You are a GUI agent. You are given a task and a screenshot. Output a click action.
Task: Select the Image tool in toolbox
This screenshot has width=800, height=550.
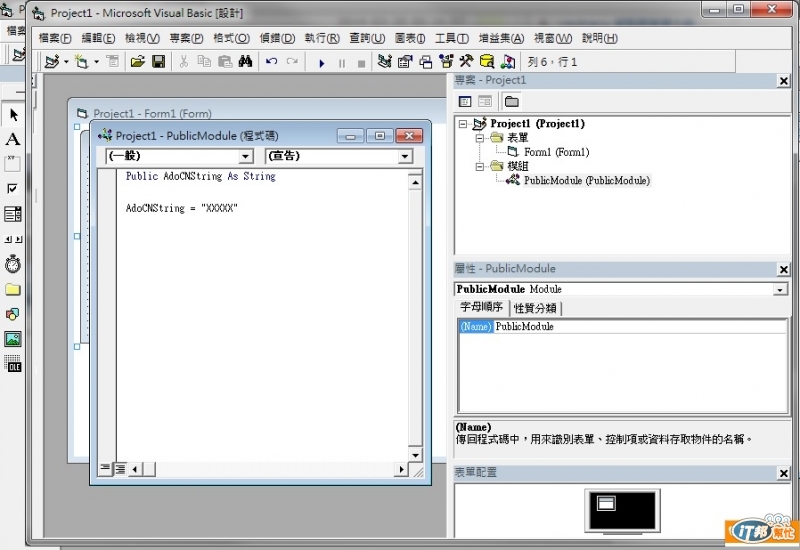[x=13, y=339]
